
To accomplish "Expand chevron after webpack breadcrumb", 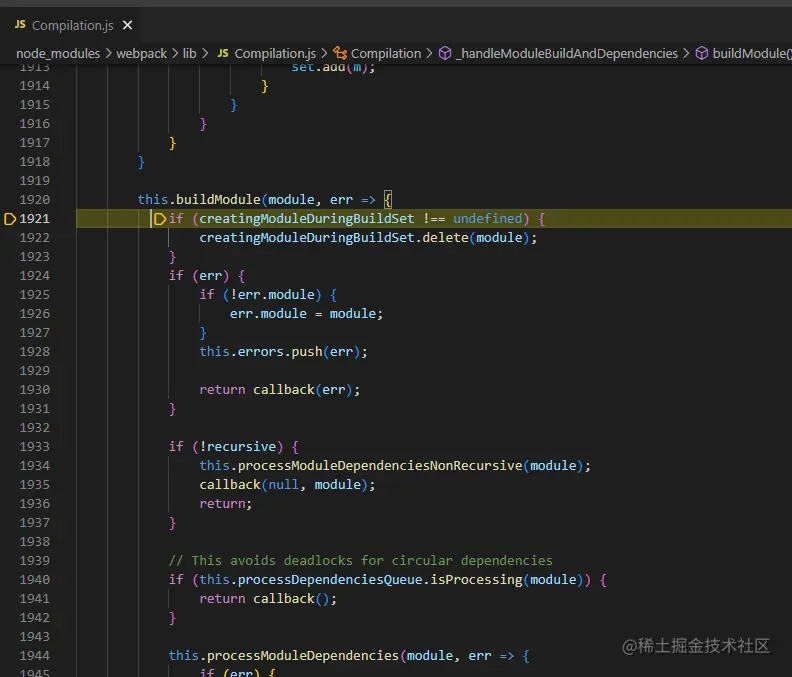I will tap(175, 53).
